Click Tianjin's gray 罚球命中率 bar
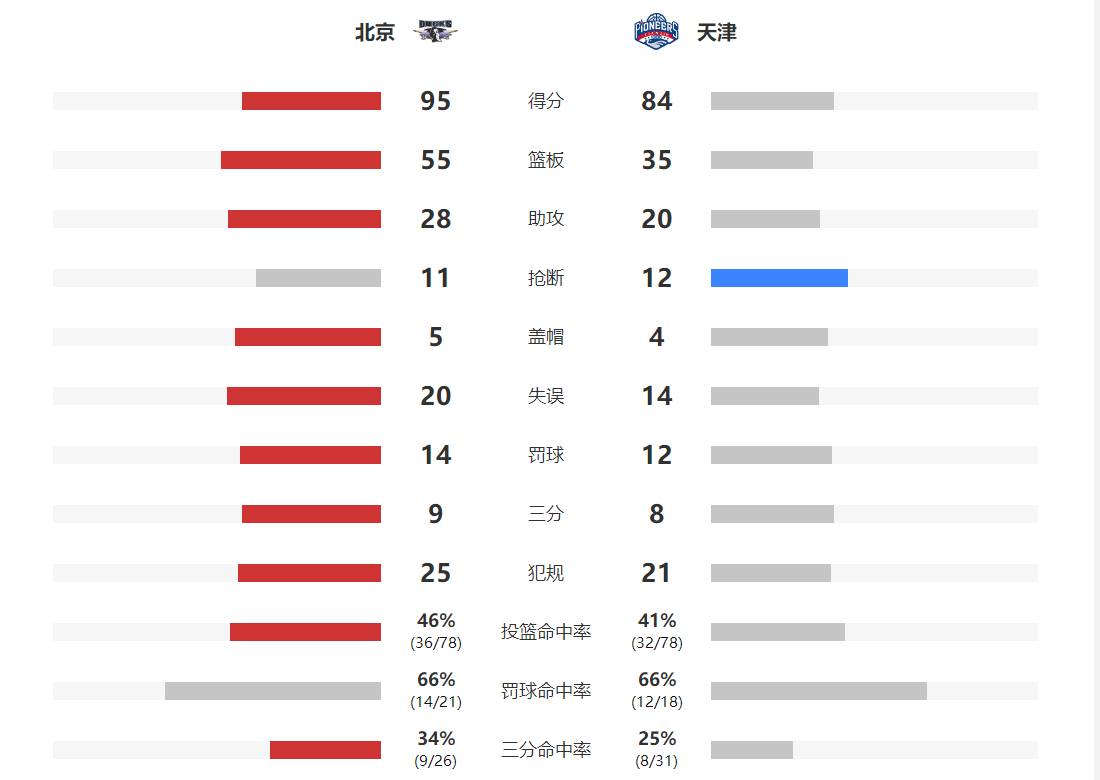Viewport: 1100px width, 780px height. pyautogui.click(x=818, y=691)
